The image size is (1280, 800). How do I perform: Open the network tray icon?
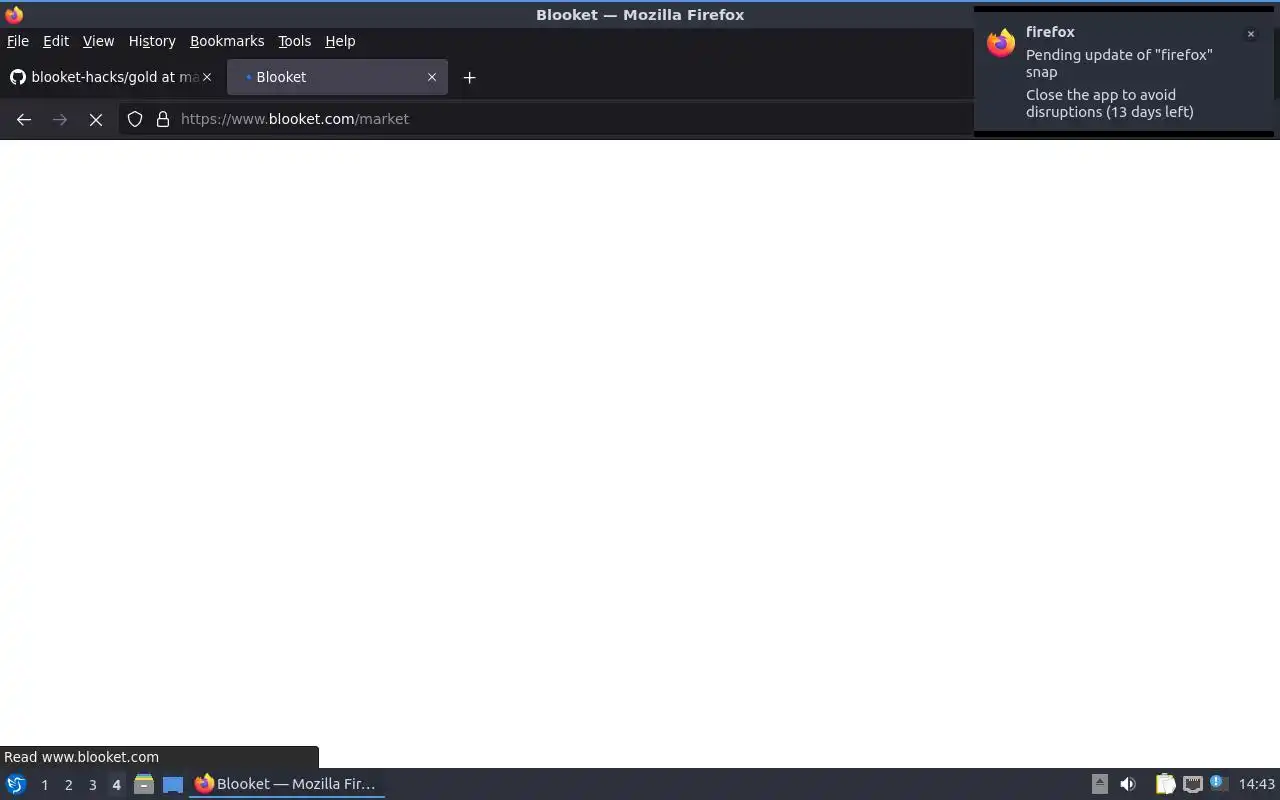coord(1192,784)
